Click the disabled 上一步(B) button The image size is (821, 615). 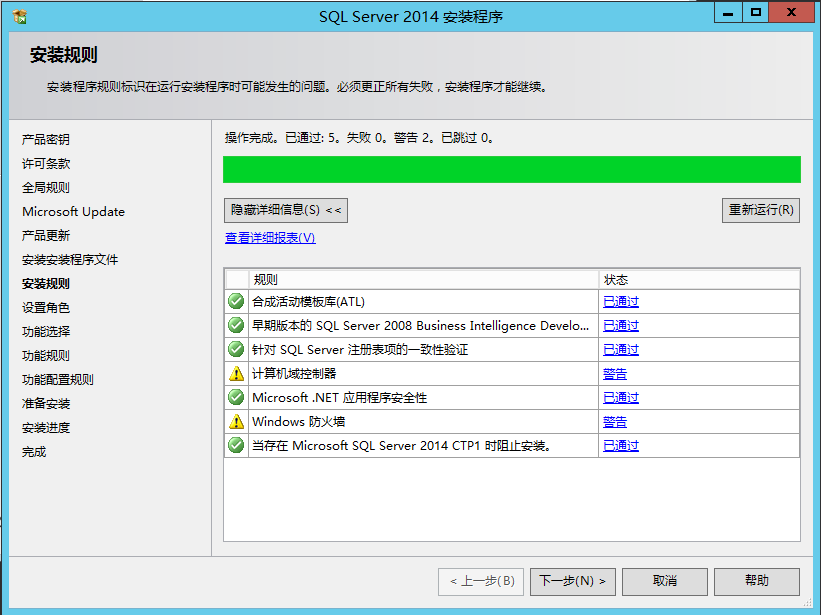click(x=481, y=582)
